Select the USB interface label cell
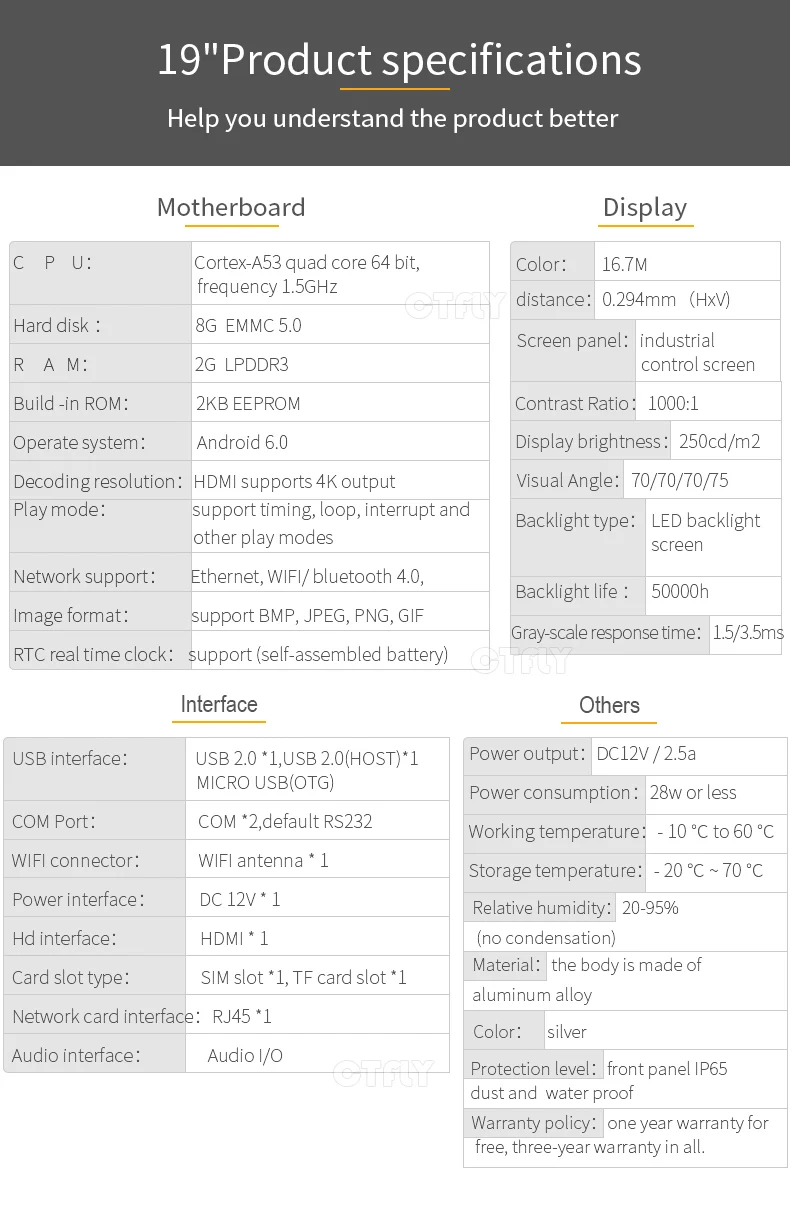 95,768
